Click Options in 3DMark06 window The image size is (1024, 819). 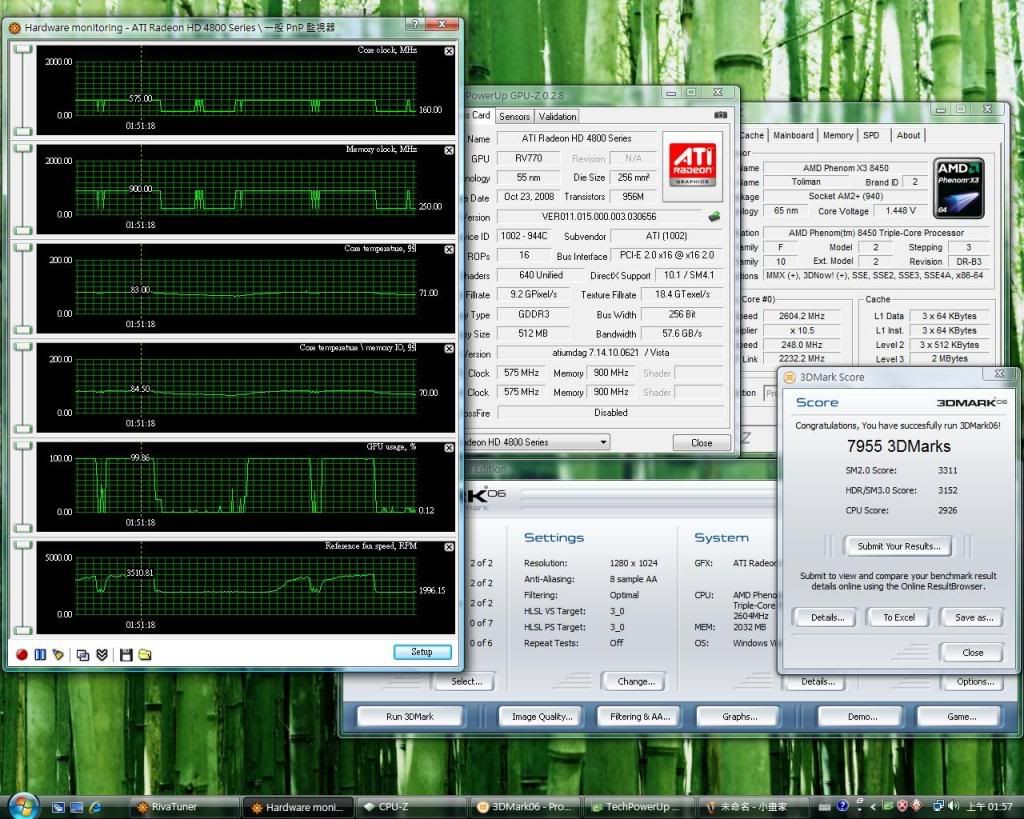[x=975, y=681]
